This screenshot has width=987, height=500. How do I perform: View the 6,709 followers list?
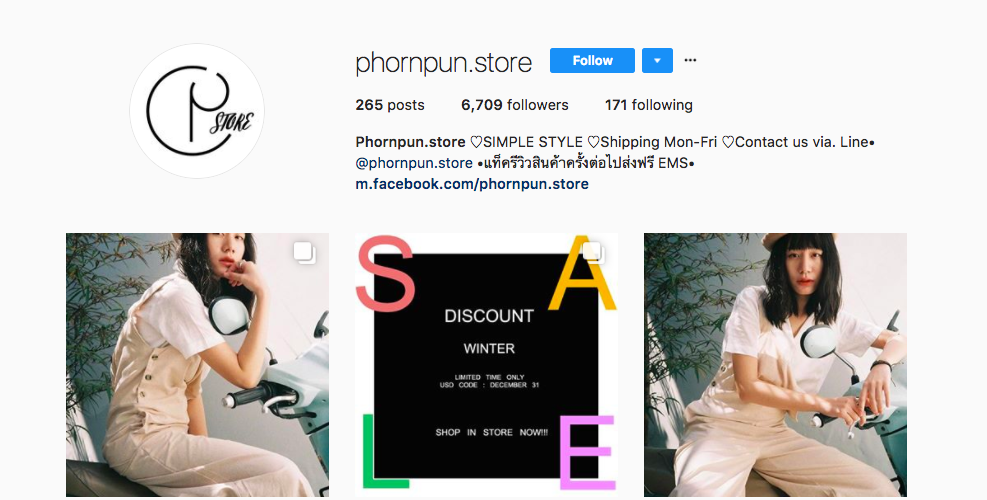(515, 105)
